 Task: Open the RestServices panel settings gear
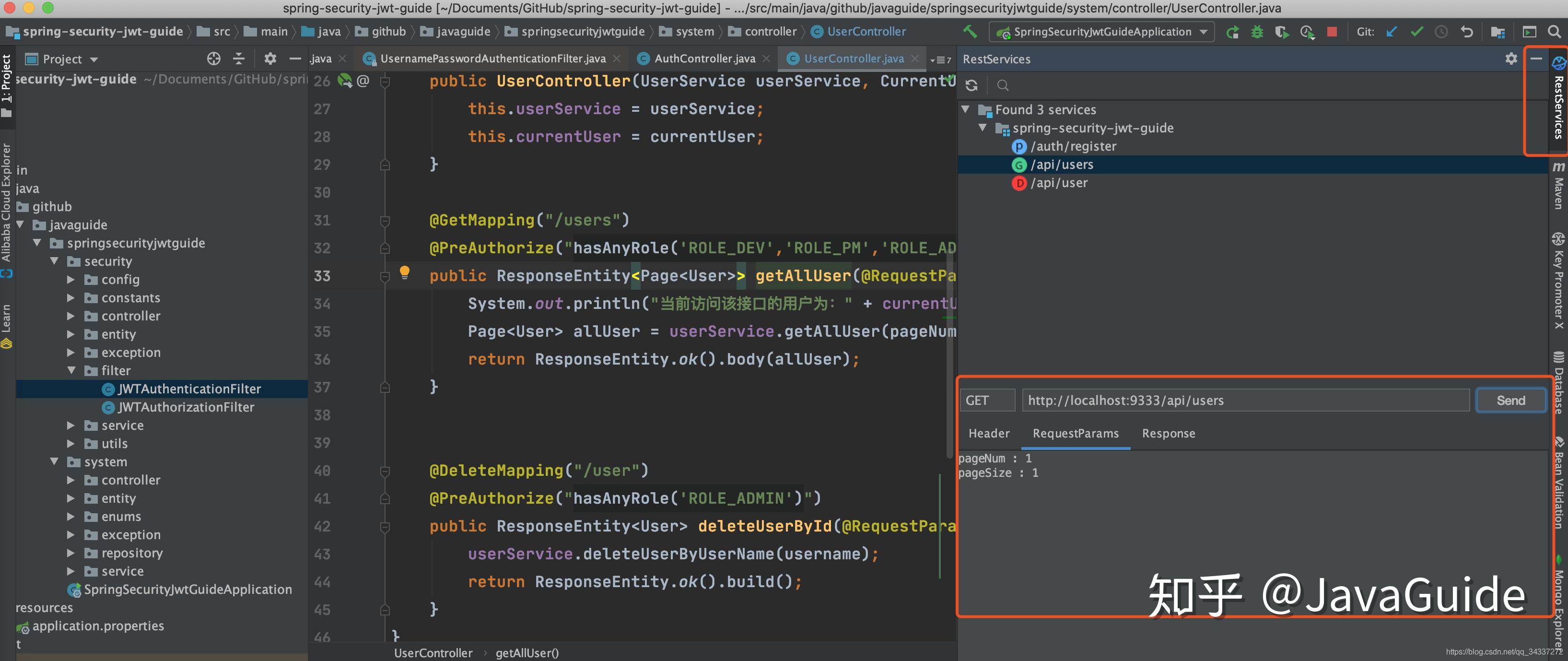click(1511, 59)
